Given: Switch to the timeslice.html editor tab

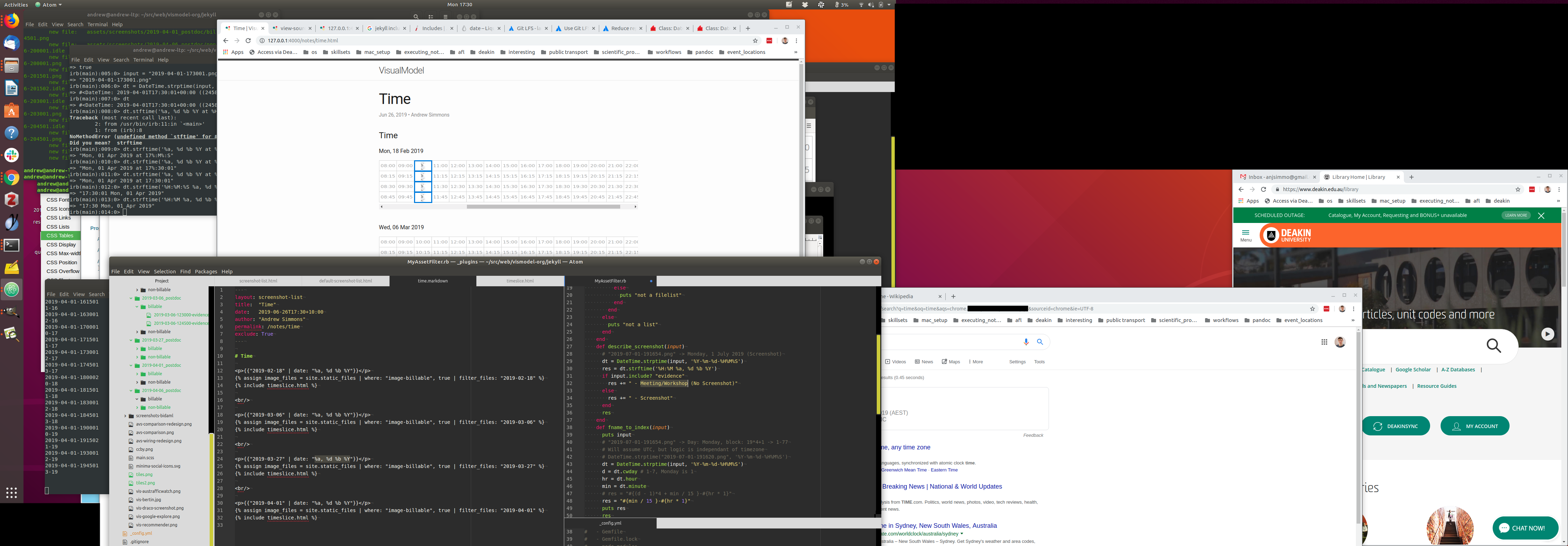Looking at the screenshot, I should (520, 281).
